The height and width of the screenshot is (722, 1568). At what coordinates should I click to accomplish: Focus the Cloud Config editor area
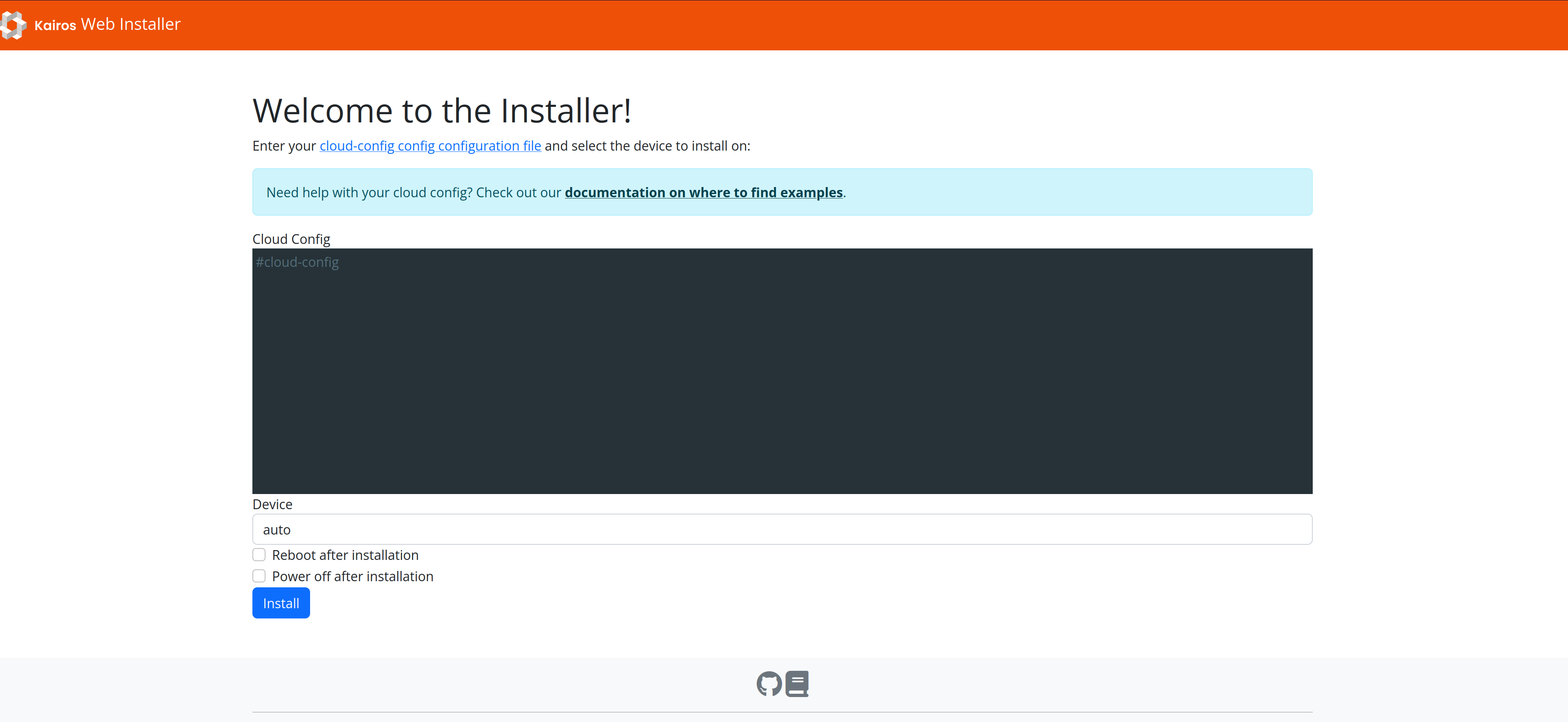(x=782, y=371)
